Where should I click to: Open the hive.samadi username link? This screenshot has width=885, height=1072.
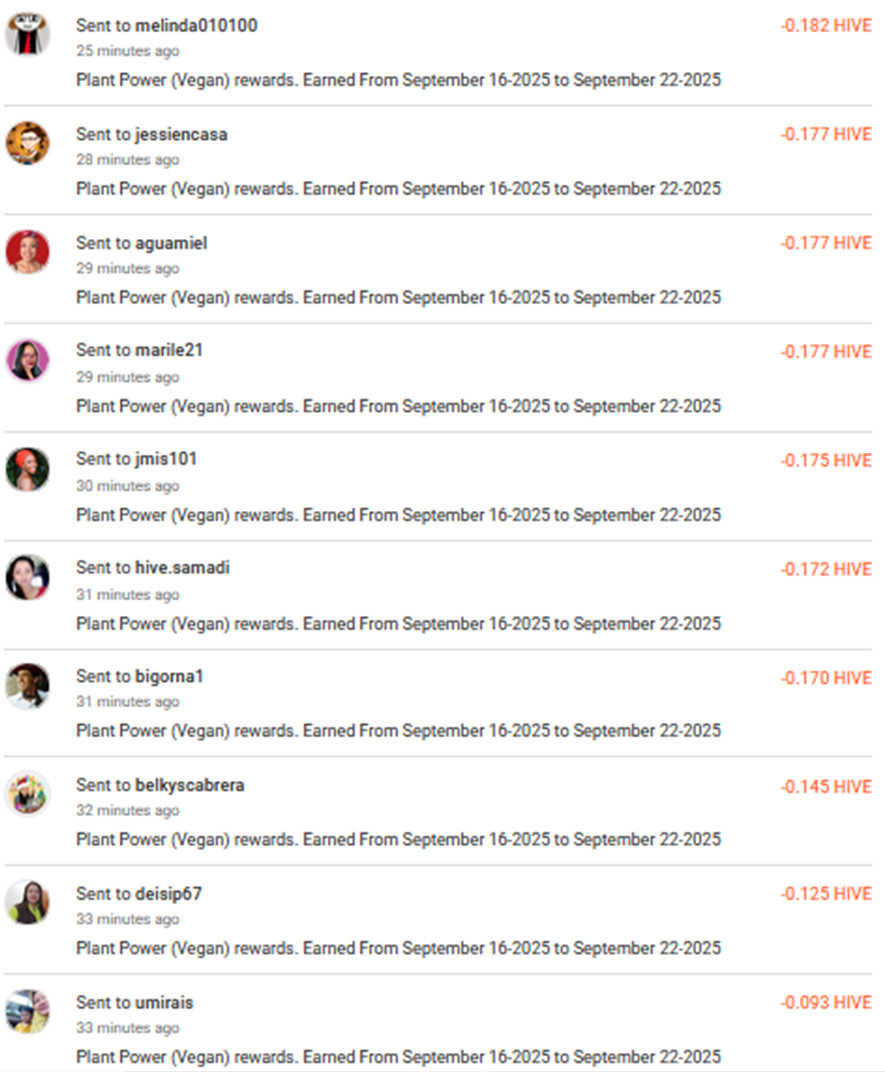(182, 568)
